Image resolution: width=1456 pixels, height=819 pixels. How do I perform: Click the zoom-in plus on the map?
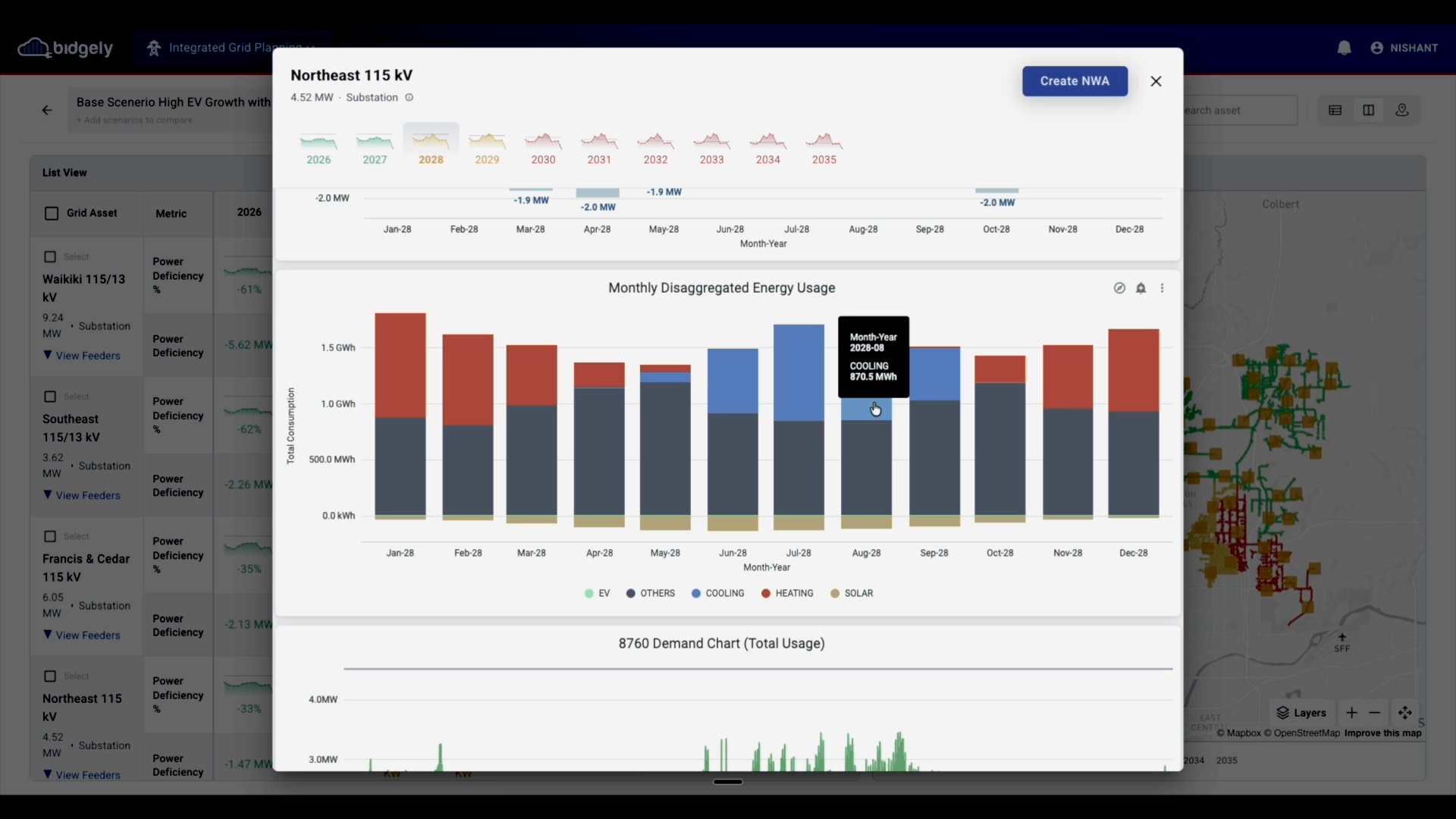pos(1352,713)
